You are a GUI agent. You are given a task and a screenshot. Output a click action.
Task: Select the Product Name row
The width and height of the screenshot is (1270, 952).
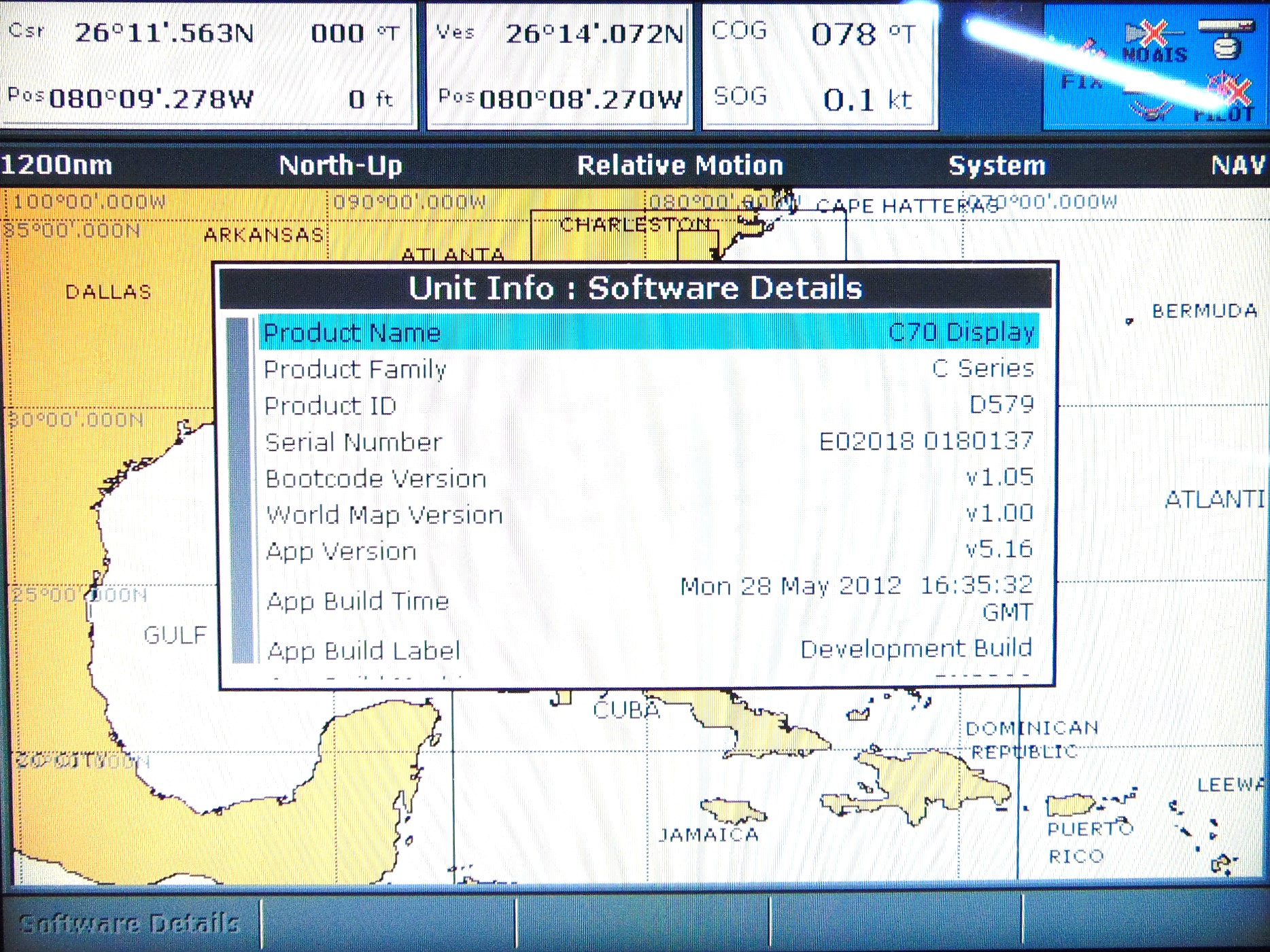pos(649,332)
